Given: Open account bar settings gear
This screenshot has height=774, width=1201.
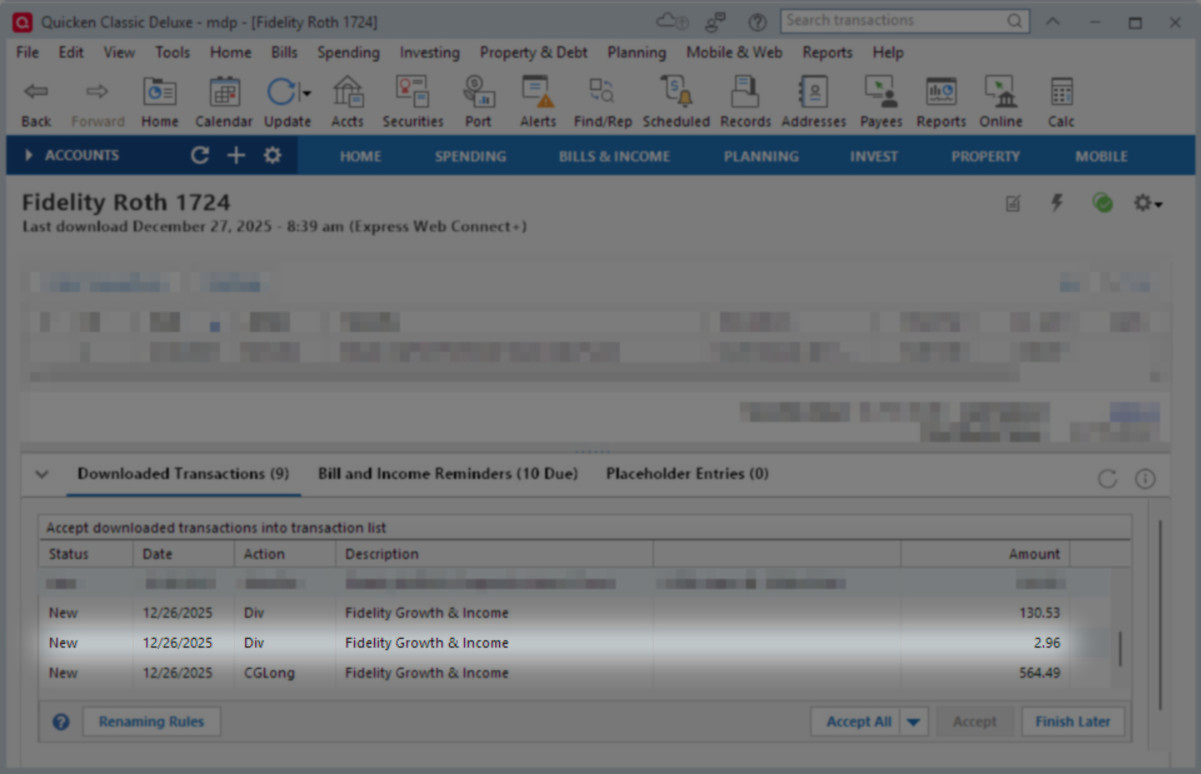Looking at the screenshot, I should (x=272, y=156).
